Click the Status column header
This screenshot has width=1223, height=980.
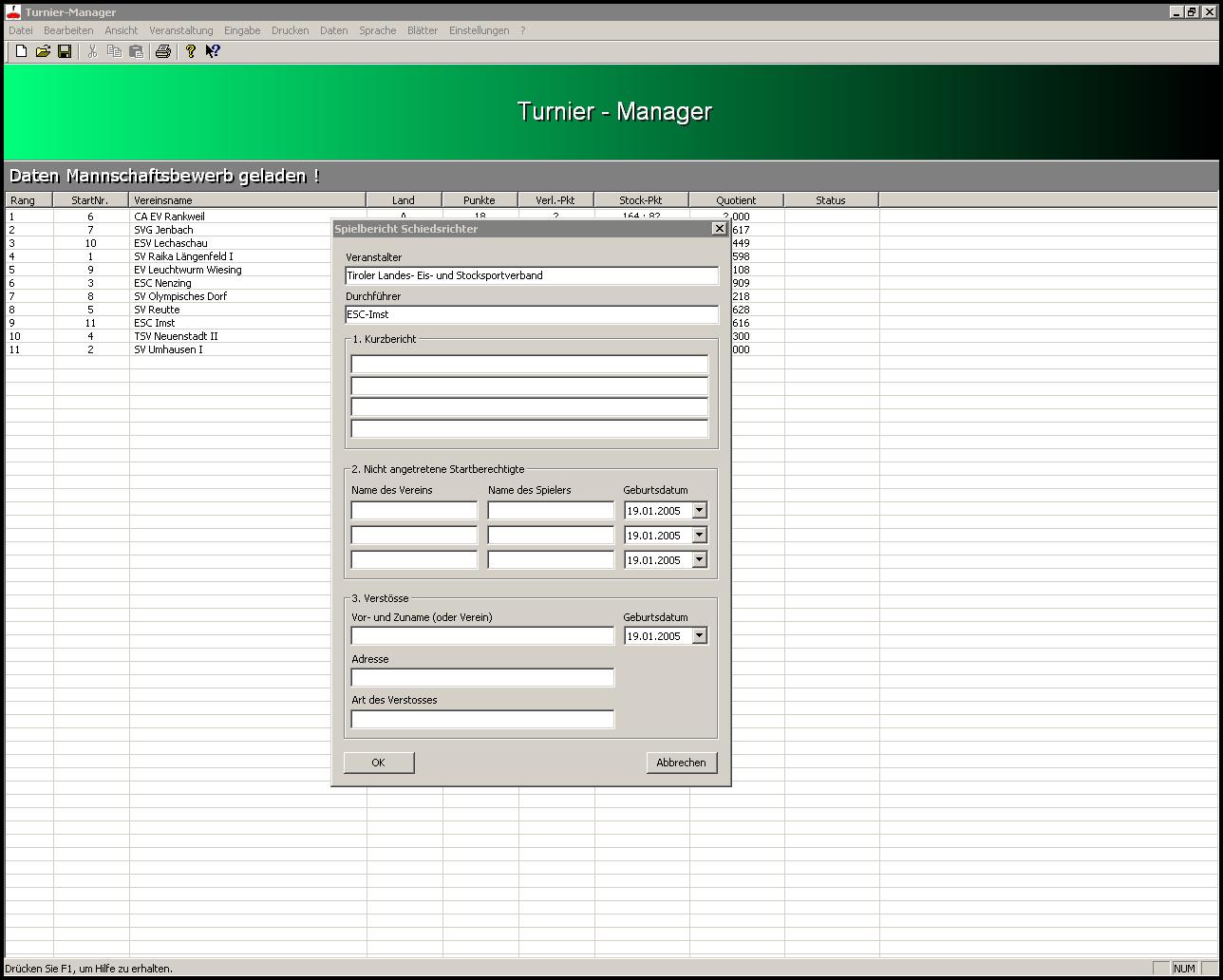(x=831, y=200)
